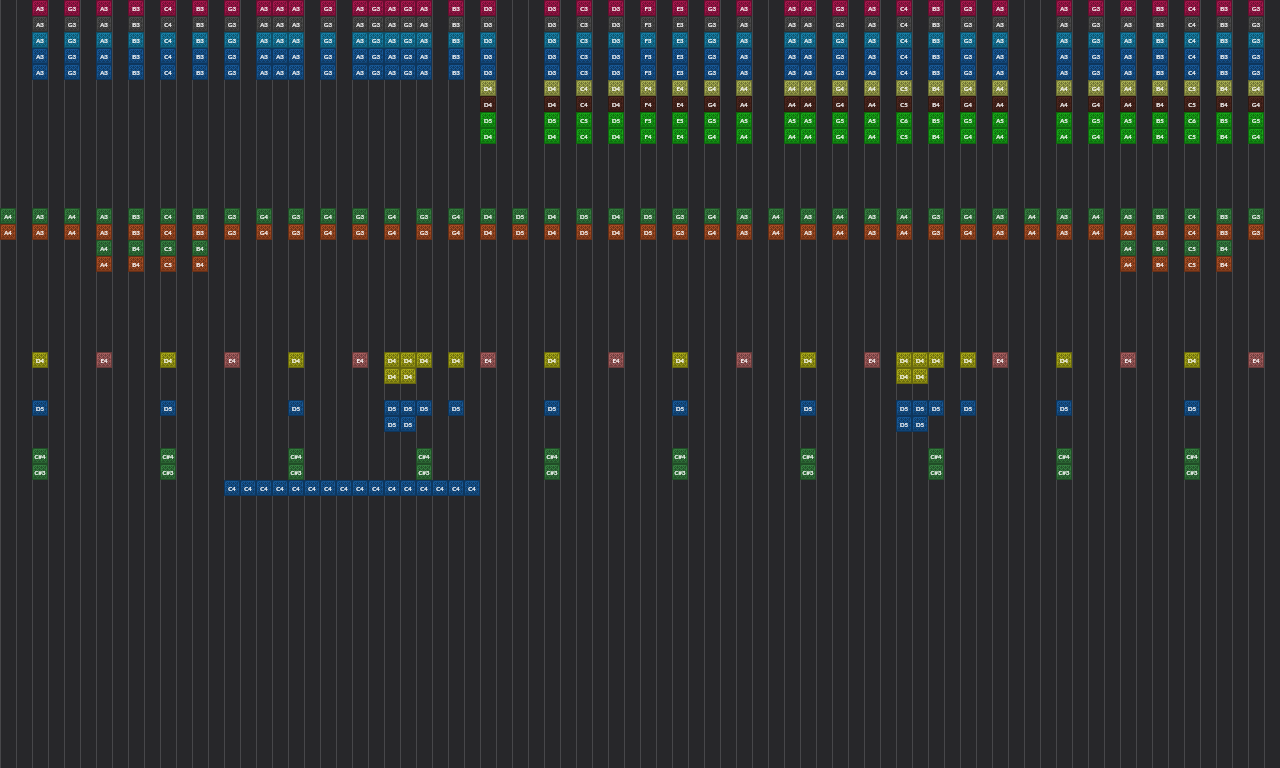Click the top-left magenta A3 note

pyautogui.click(x=40, y=8)
